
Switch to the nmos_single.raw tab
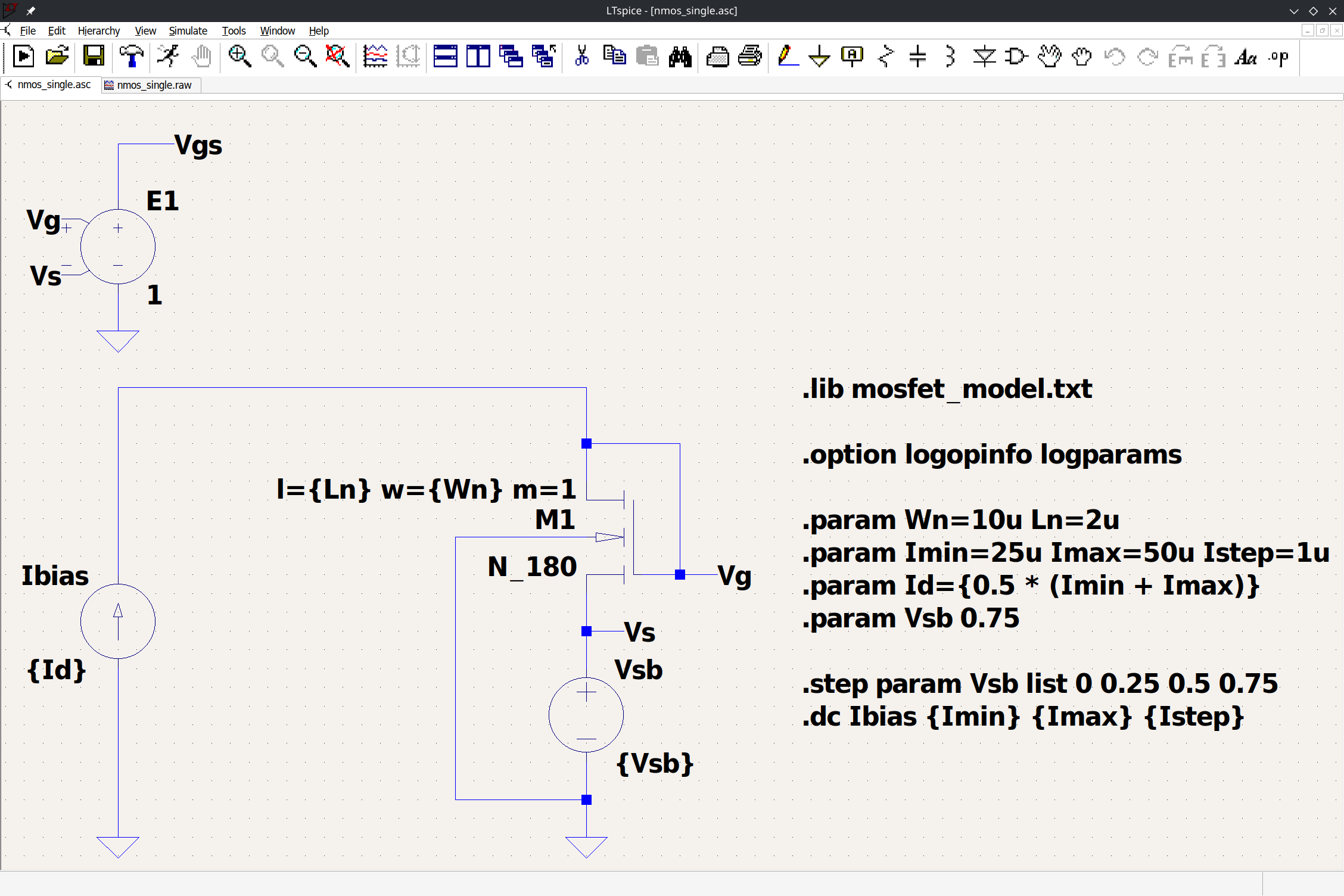click(x=154, y=85)
